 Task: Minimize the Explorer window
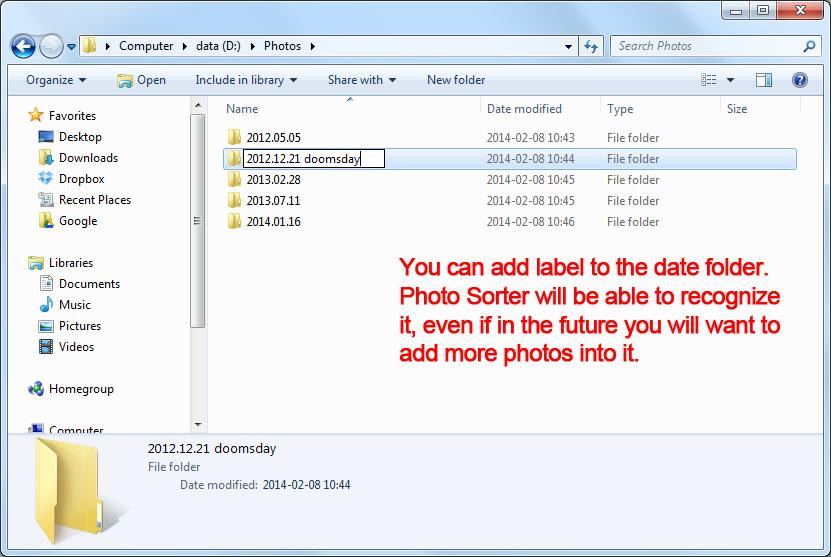736,11
